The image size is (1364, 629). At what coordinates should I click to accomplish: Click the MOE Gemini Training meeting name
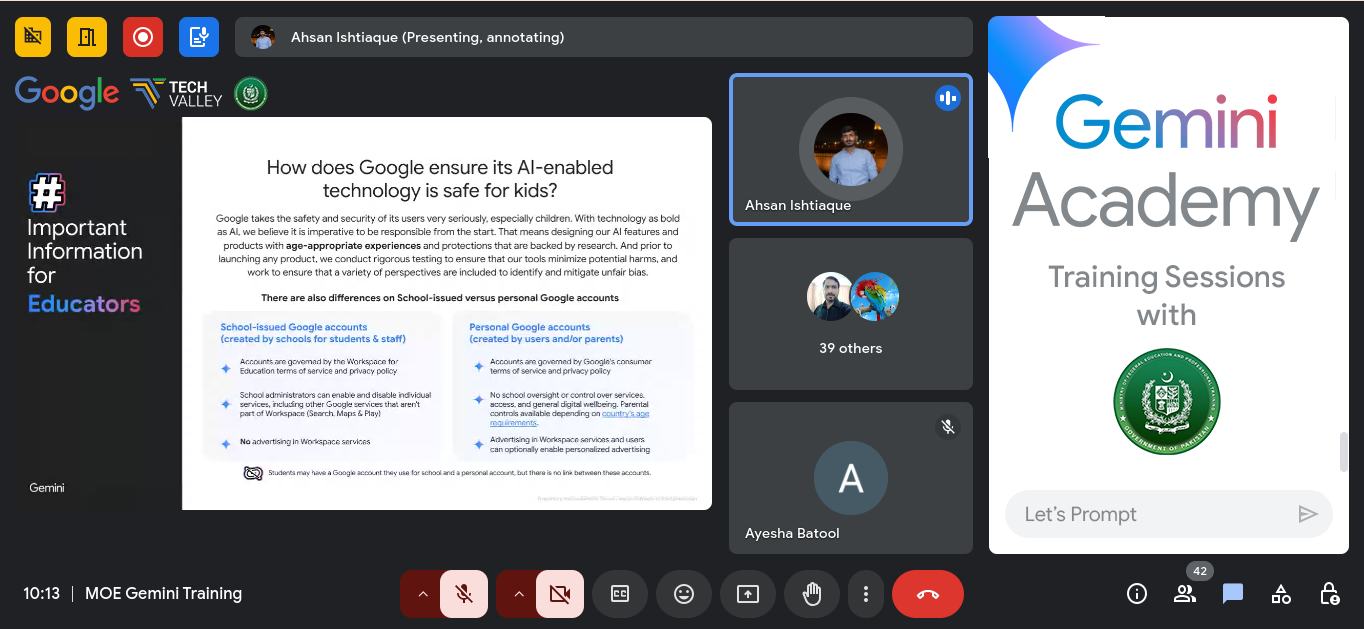(x=163, y=594)
